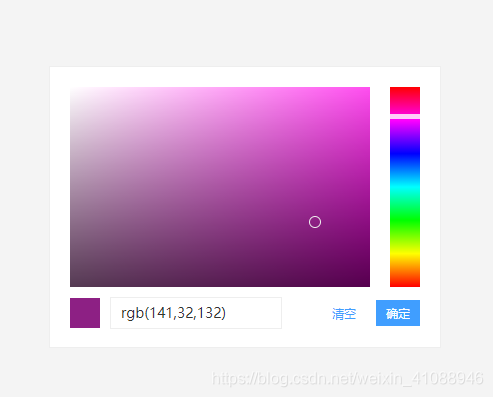493x397 pixels.
Task: Click the purple color preview swatch
Action: click(x=85, y=313)
